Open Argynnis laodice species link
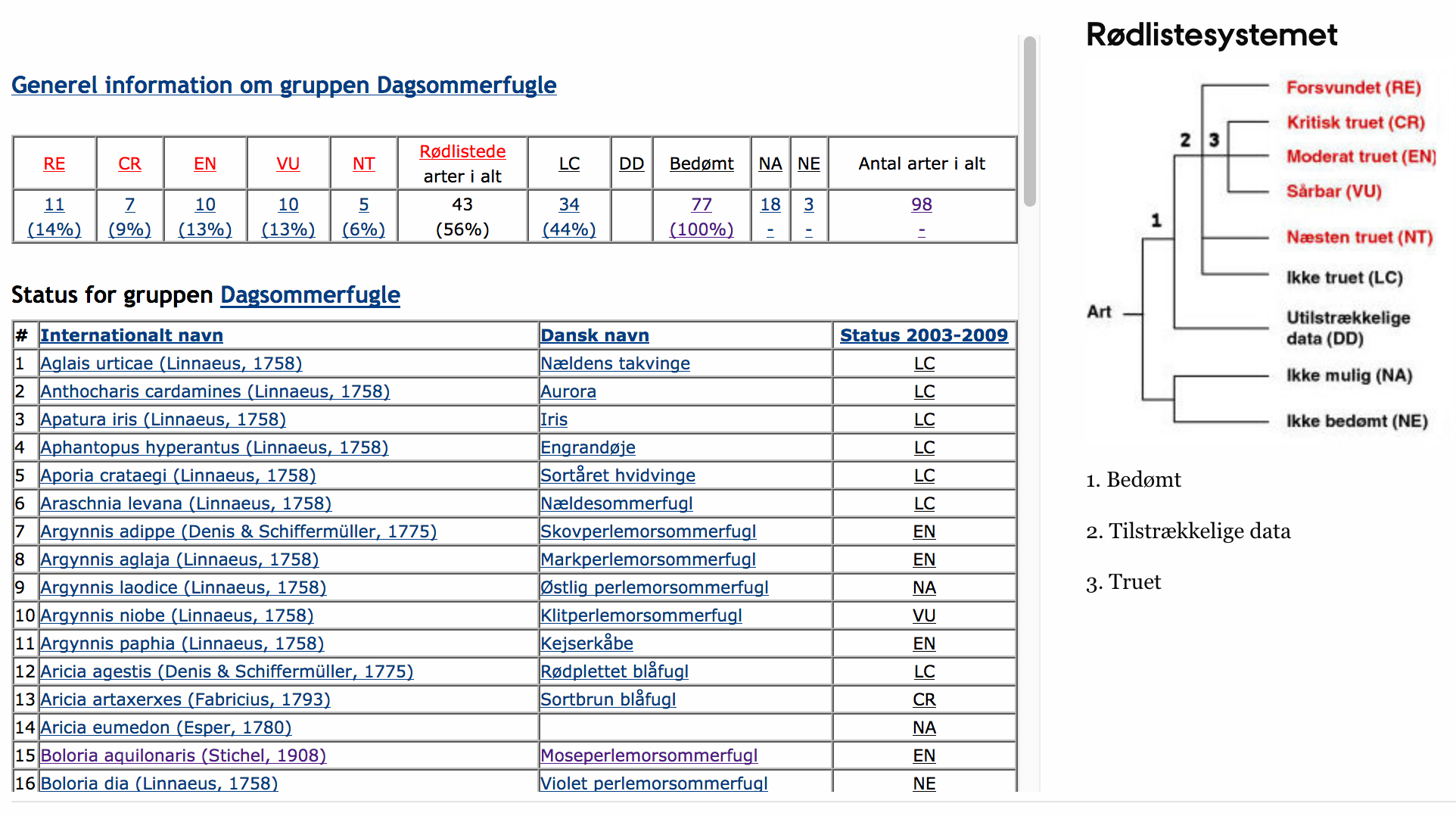Screen dimensions: 1456x816 [x=183, y=587]
